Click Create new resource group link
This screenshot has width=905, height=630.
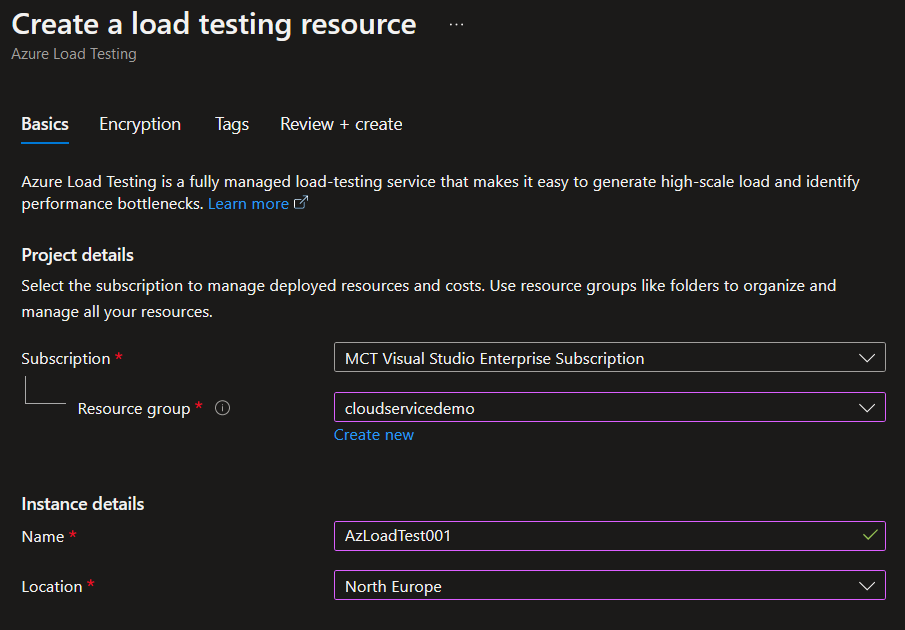point(373,434)
